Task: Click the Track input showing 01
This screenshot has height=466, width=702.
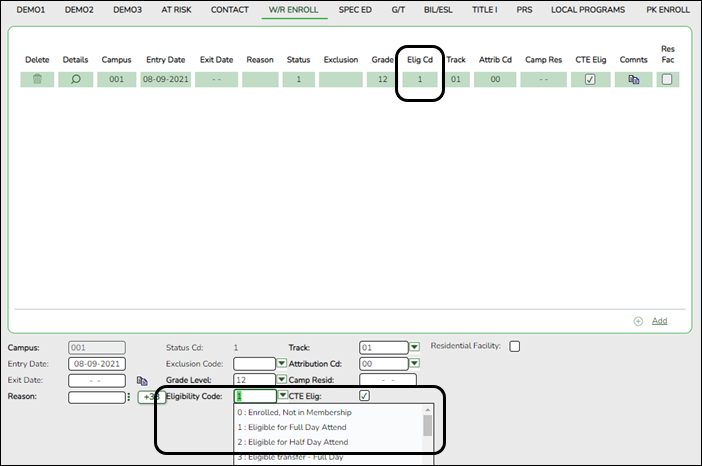Action: [x=384, y=347]
